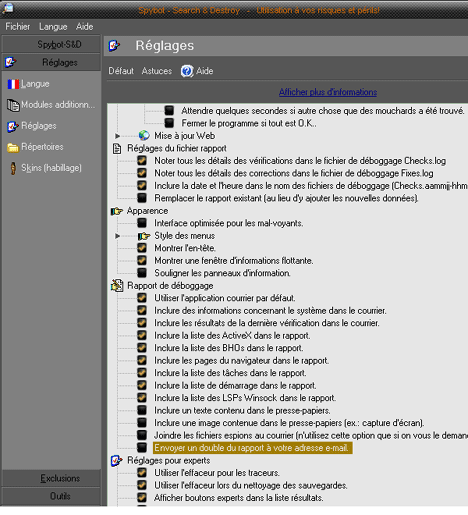The height and width of the screenshot is (515, 468).
Task: Click text Joindre les fichiers espions au courrier
Action: [x=311, y=435]
